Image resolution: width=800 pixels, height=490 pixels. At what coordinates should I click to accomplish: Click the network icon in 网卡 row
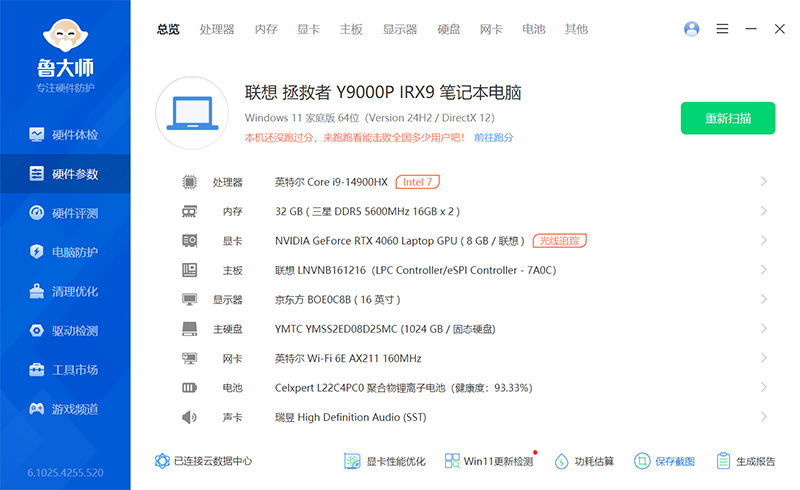coord(189,358)
